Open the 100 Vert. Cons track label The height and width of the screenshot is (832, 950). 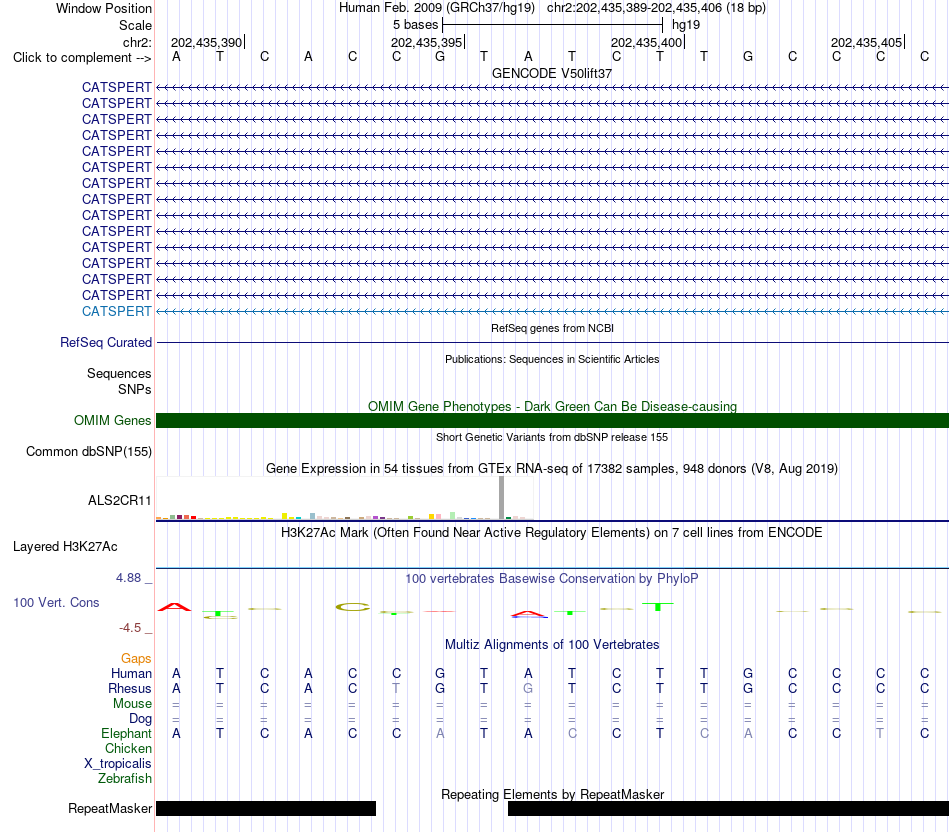click(56, 602)
